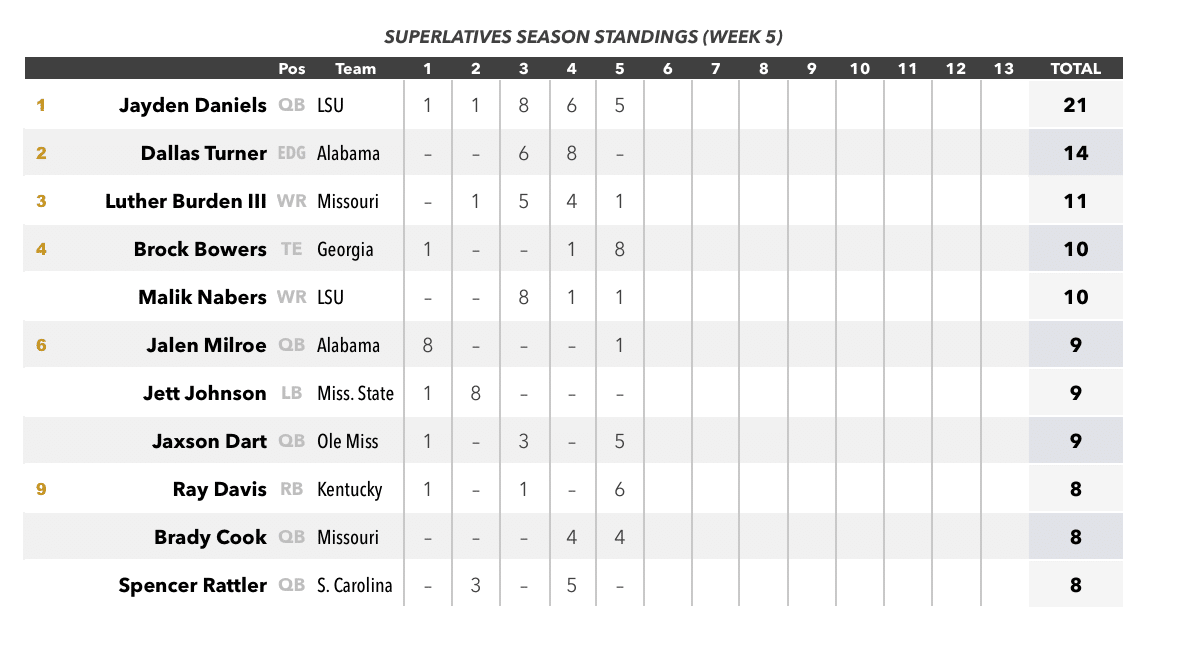Click the week 13 column header
Screen dimensions: 1200x650
[x=1004, y=69]
